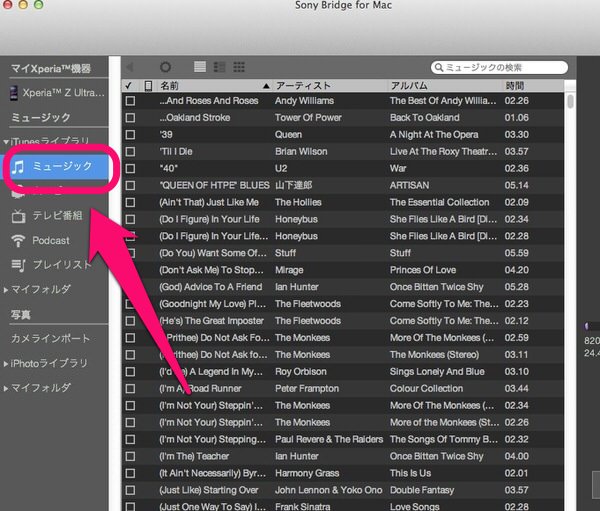Click the ミュージックの検索 search field

[x=499, y=67]
